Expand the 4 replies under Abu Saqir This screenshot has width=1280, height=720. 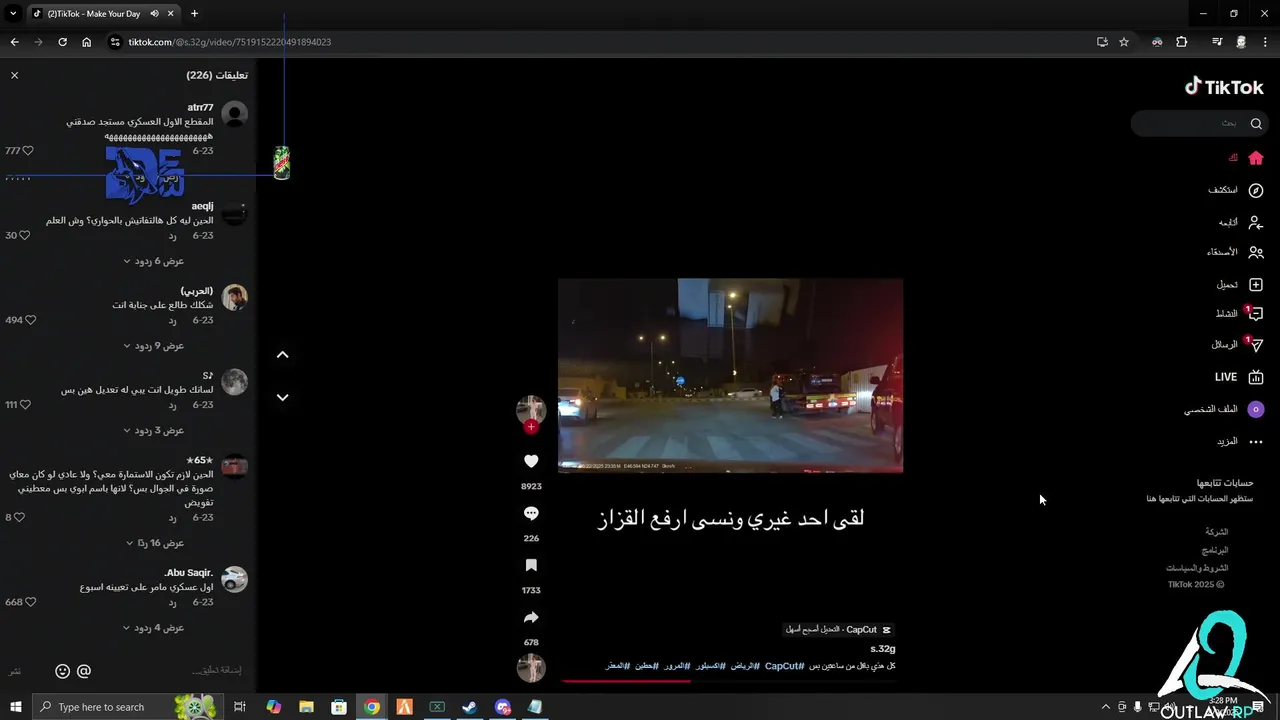click(154, 628)
